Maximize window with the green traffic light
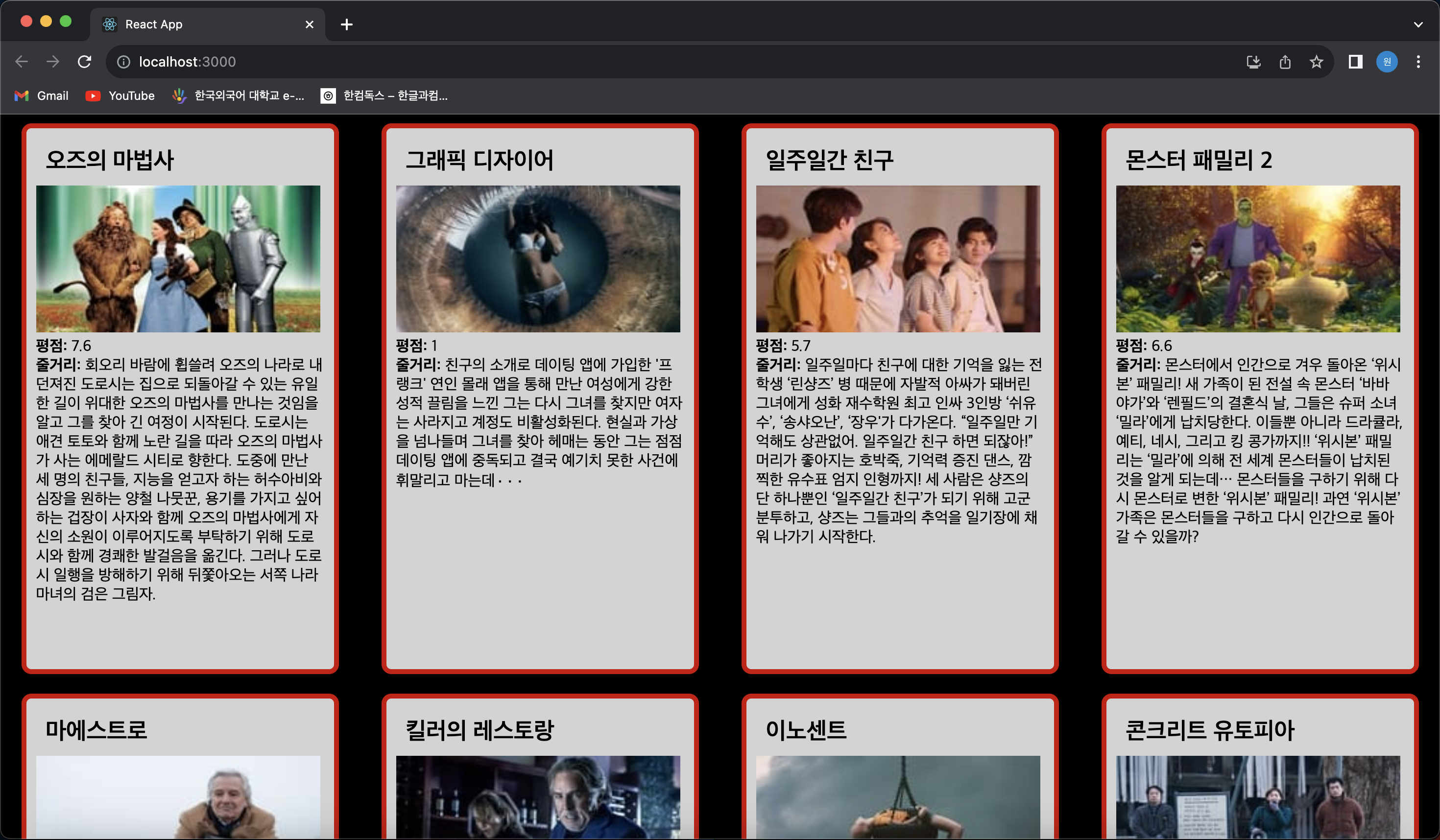 (66, 21)
